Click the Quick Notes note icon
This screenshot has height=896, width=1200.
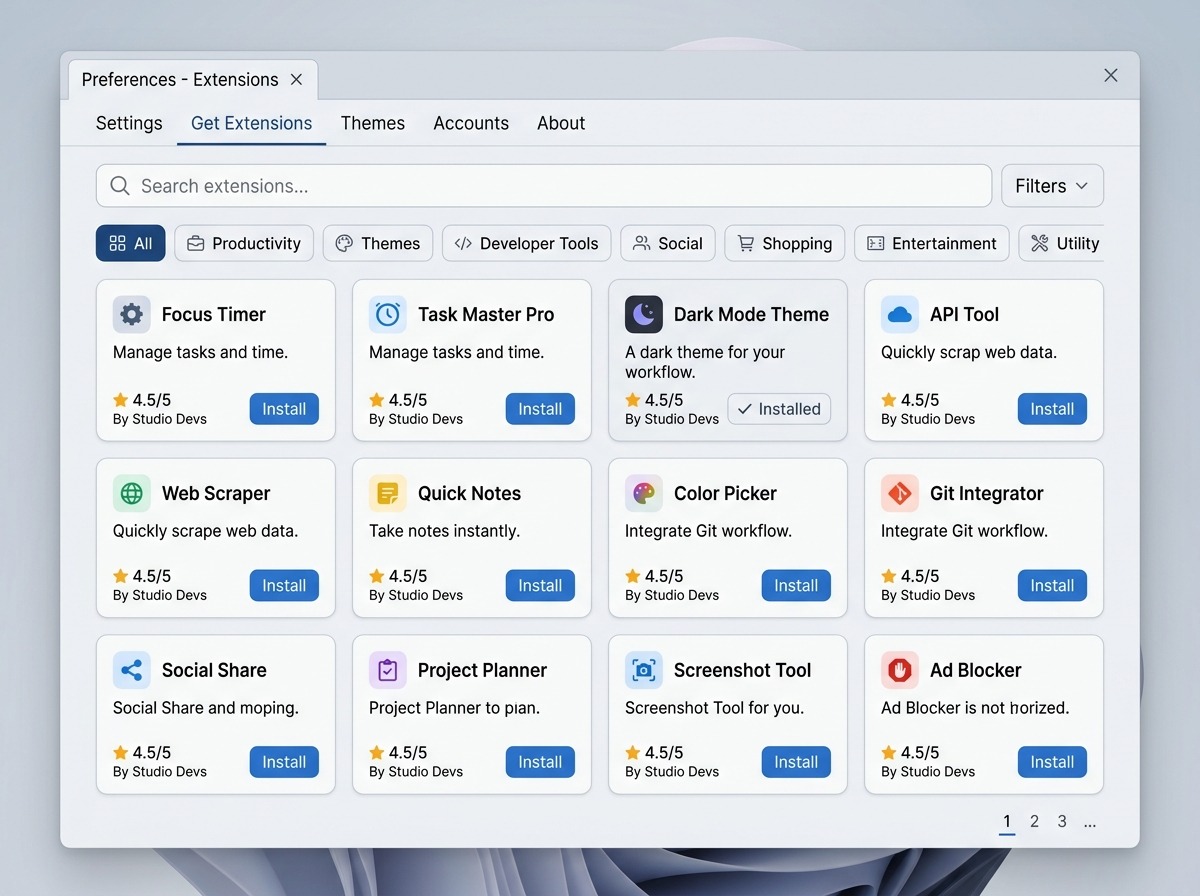click(387, 493)
